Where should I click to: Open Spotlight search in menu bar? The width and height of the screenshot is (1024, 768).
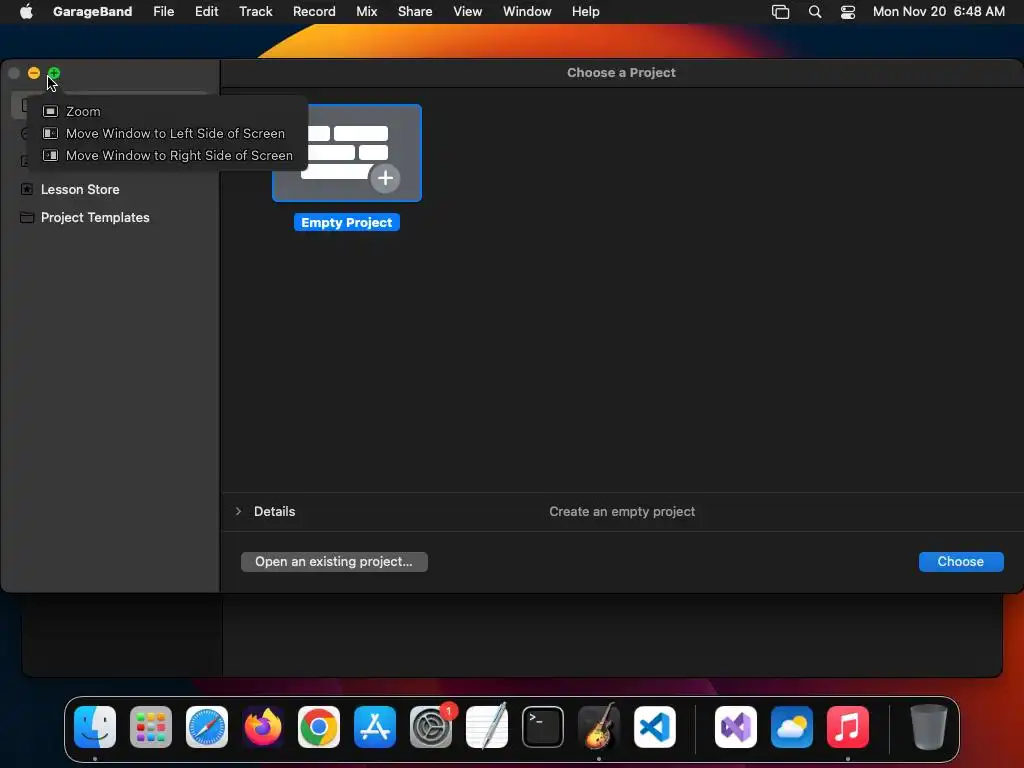pyautogui.click(x=814, y=12)
